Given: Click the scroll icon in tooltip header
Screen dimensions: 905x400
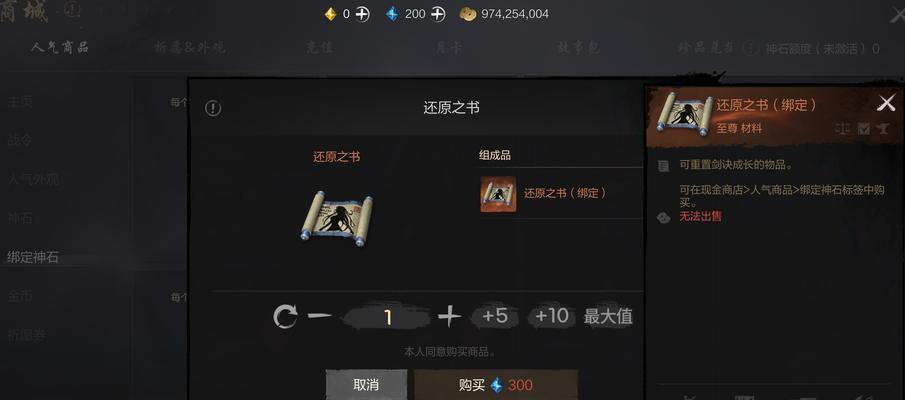Looking at the screenshot, I should click(x=684, y=114).
